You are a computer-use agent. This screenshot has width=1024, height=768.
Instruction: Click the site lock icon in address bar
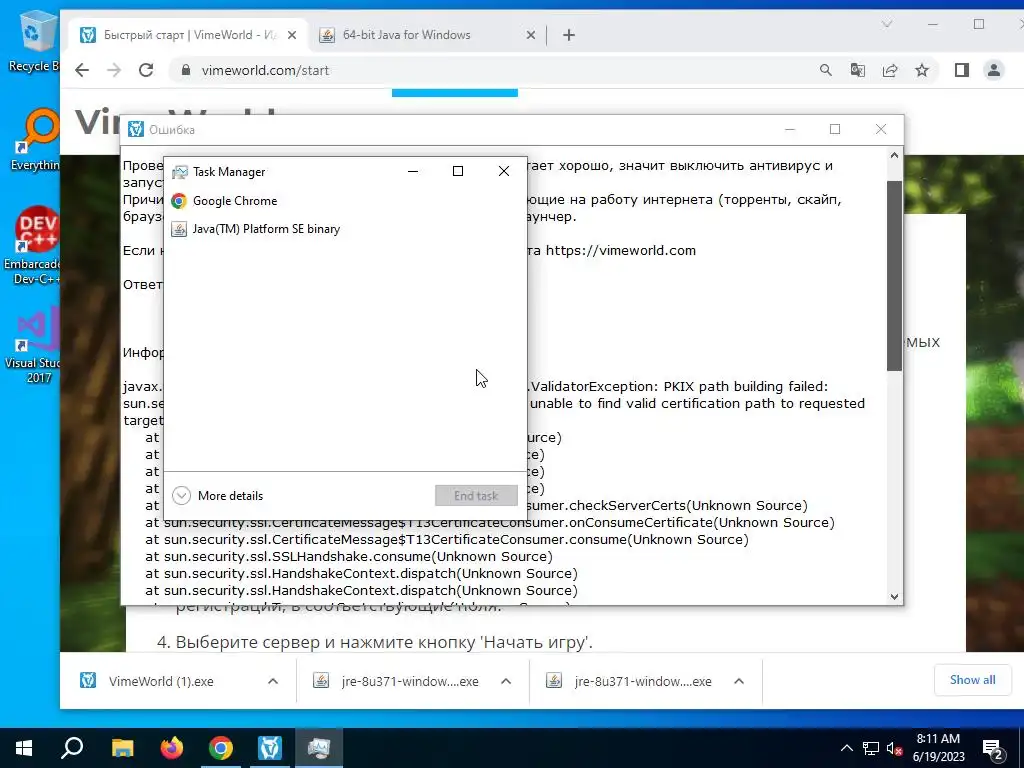coord(186,70)
